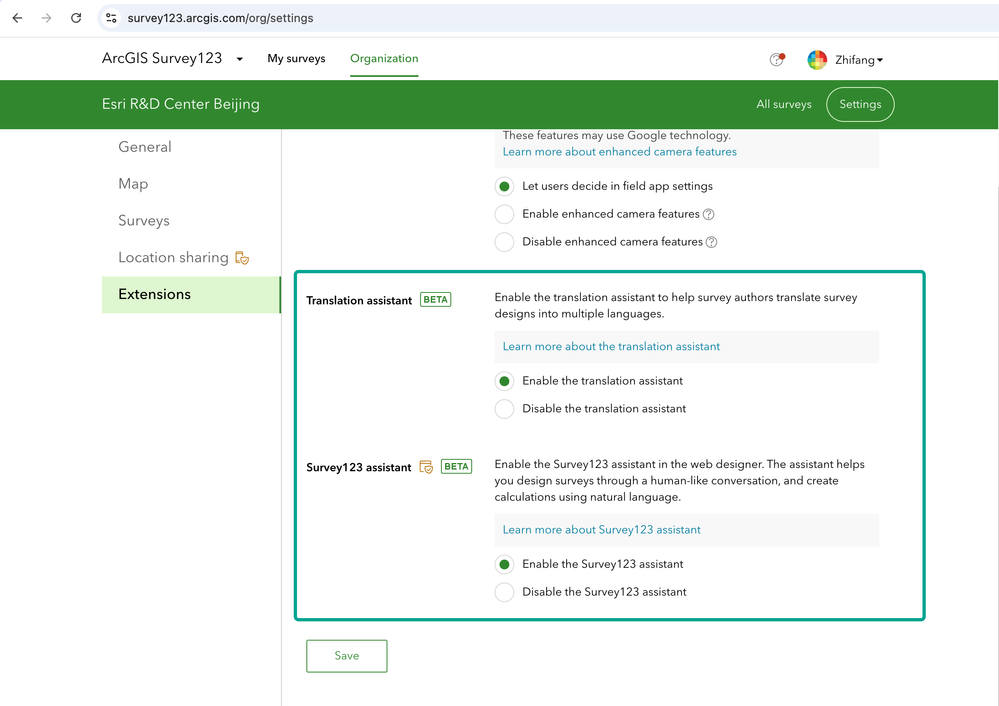Click the browser forward arrow
Viewport: 999px width, 706px height.
click(47, 18)
